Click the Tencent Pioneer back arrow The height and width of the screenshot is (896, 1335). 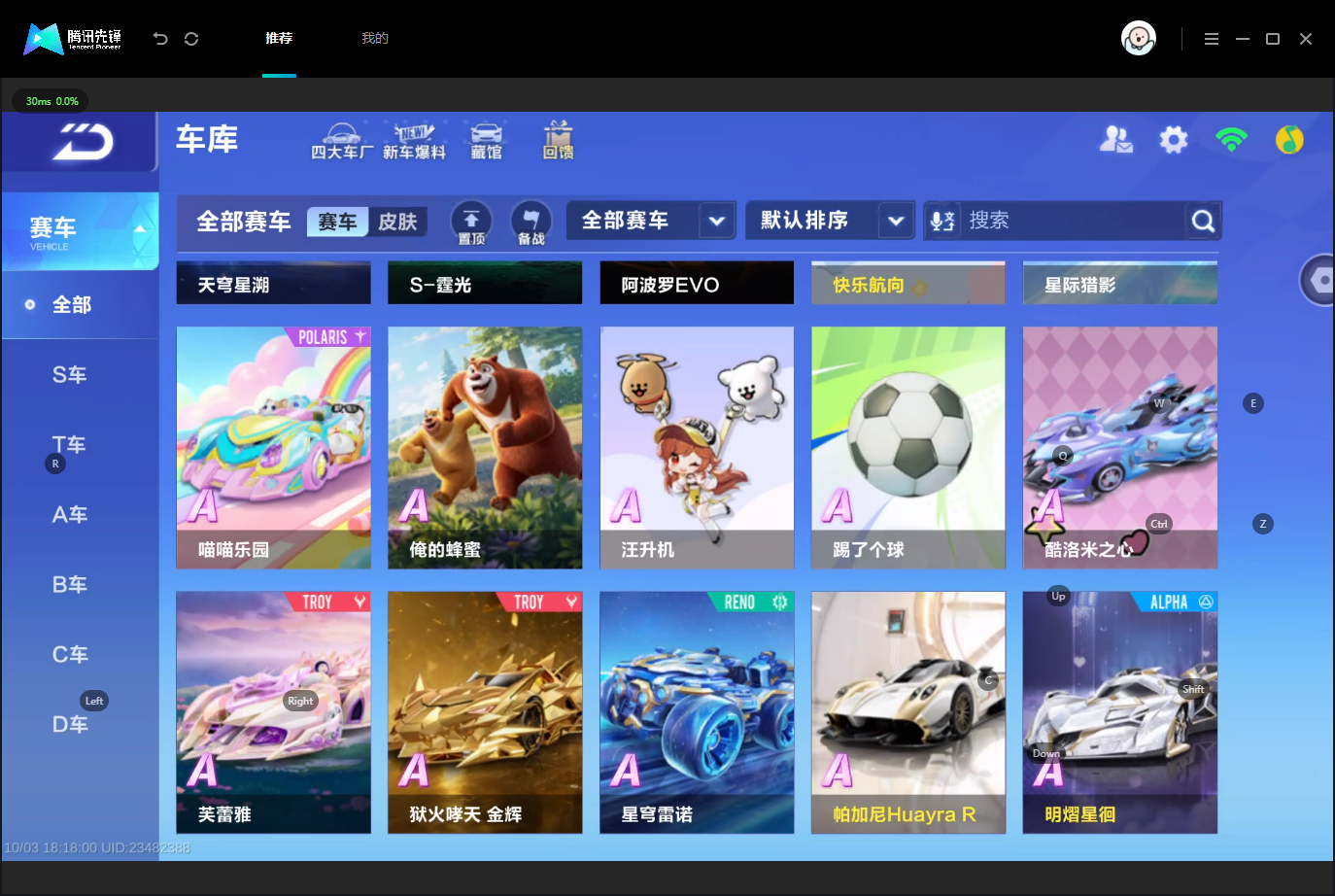(x=160, y=39)
